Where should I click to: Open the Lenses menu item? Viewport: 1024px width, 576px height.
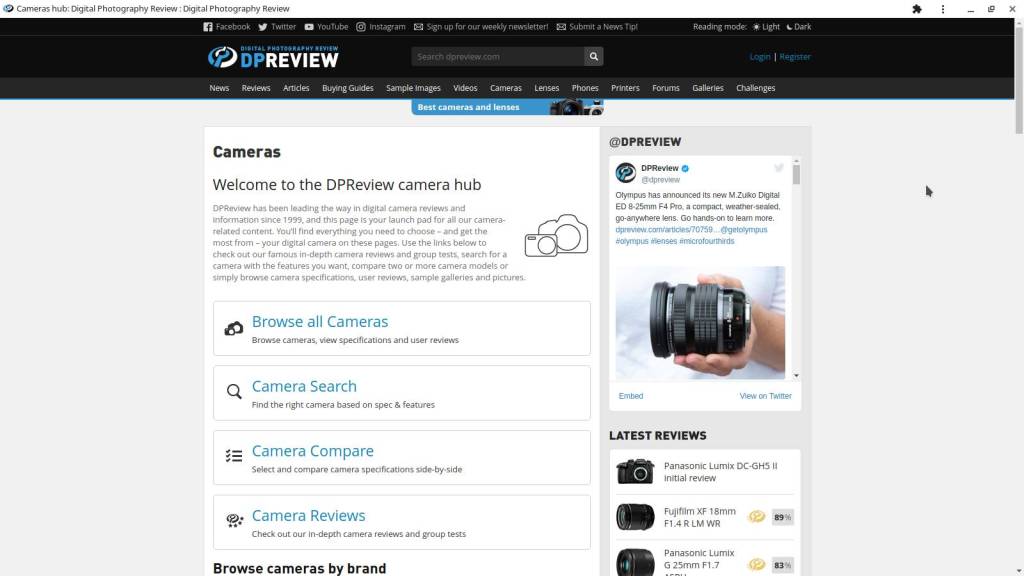pos(547,88)
